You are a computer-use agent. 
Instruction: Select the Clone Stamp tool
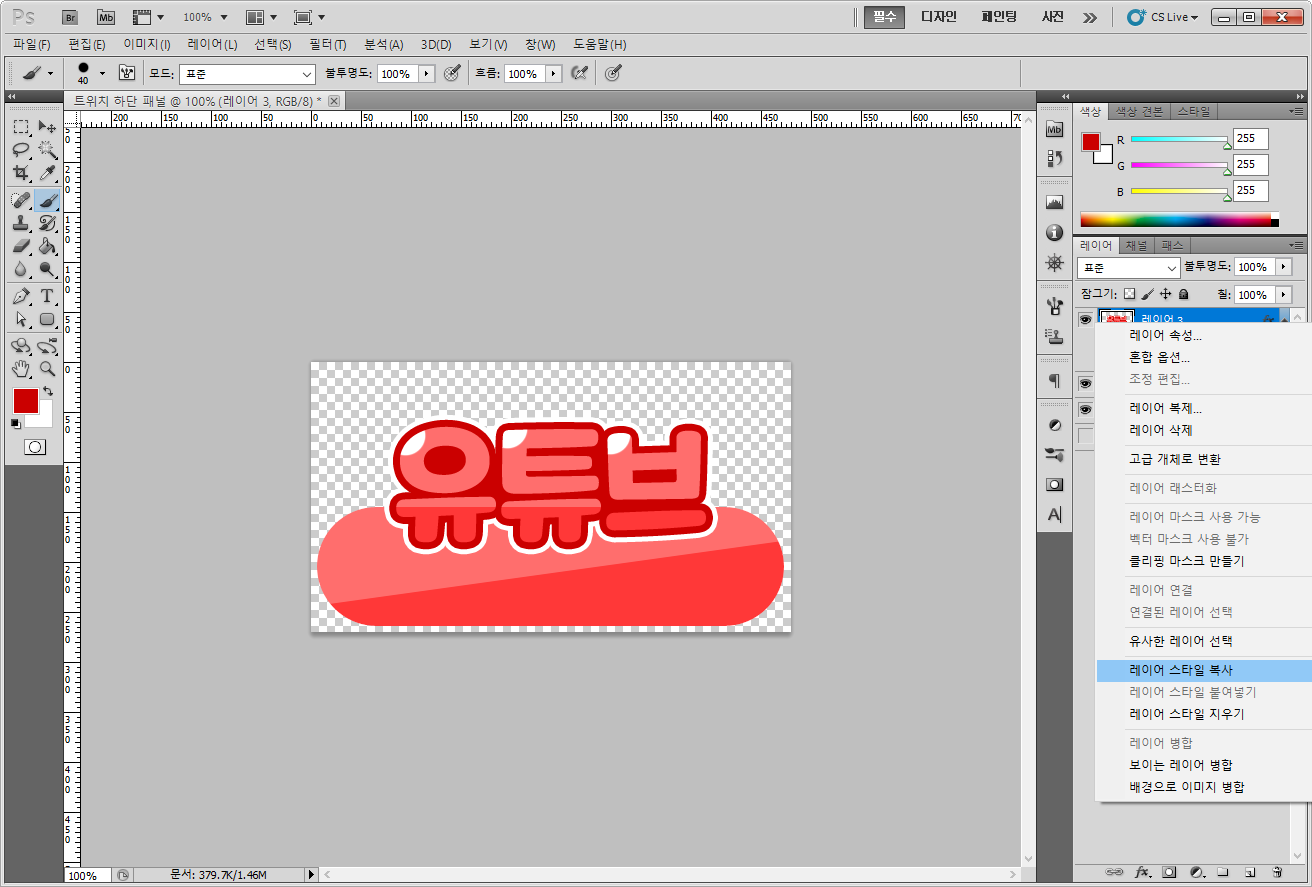tap(21, 223)
